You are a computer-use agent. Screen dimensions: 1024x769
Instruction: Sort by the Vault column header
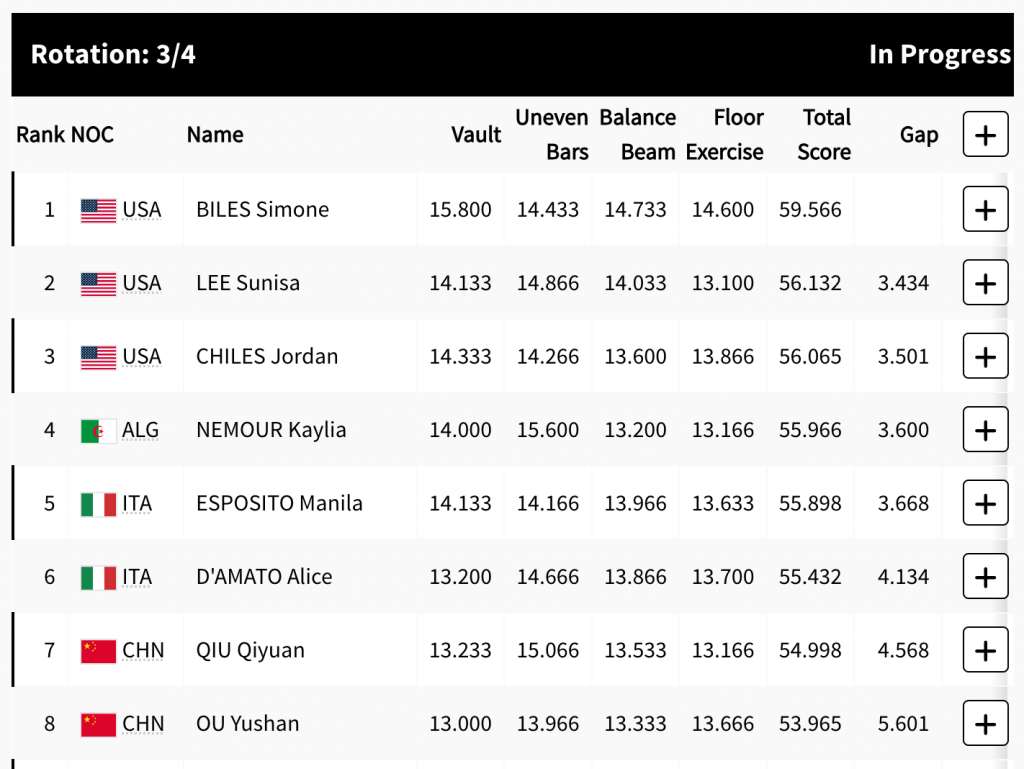476,135
